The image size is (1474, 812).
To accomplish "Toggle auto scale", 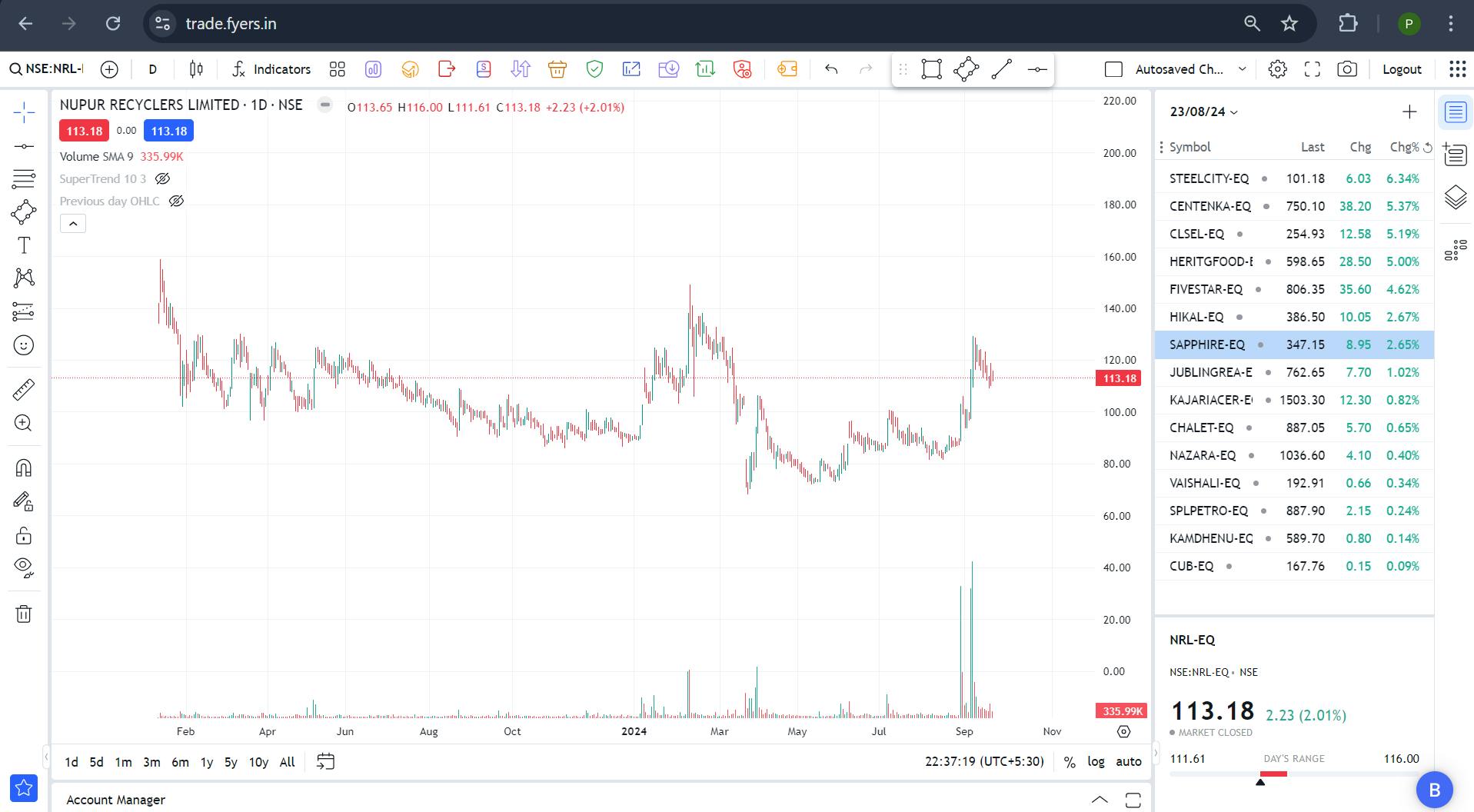I will pos(1129,762).
